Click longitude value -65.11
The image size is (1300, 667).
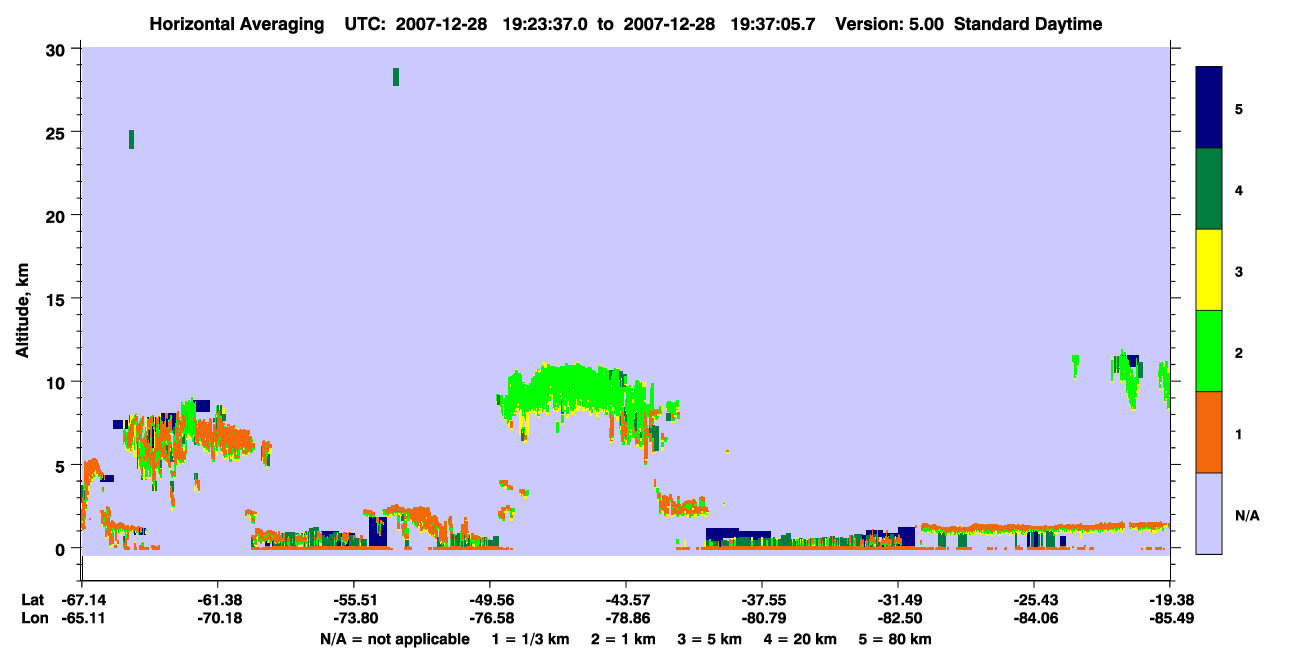click(x=82, y=618)
